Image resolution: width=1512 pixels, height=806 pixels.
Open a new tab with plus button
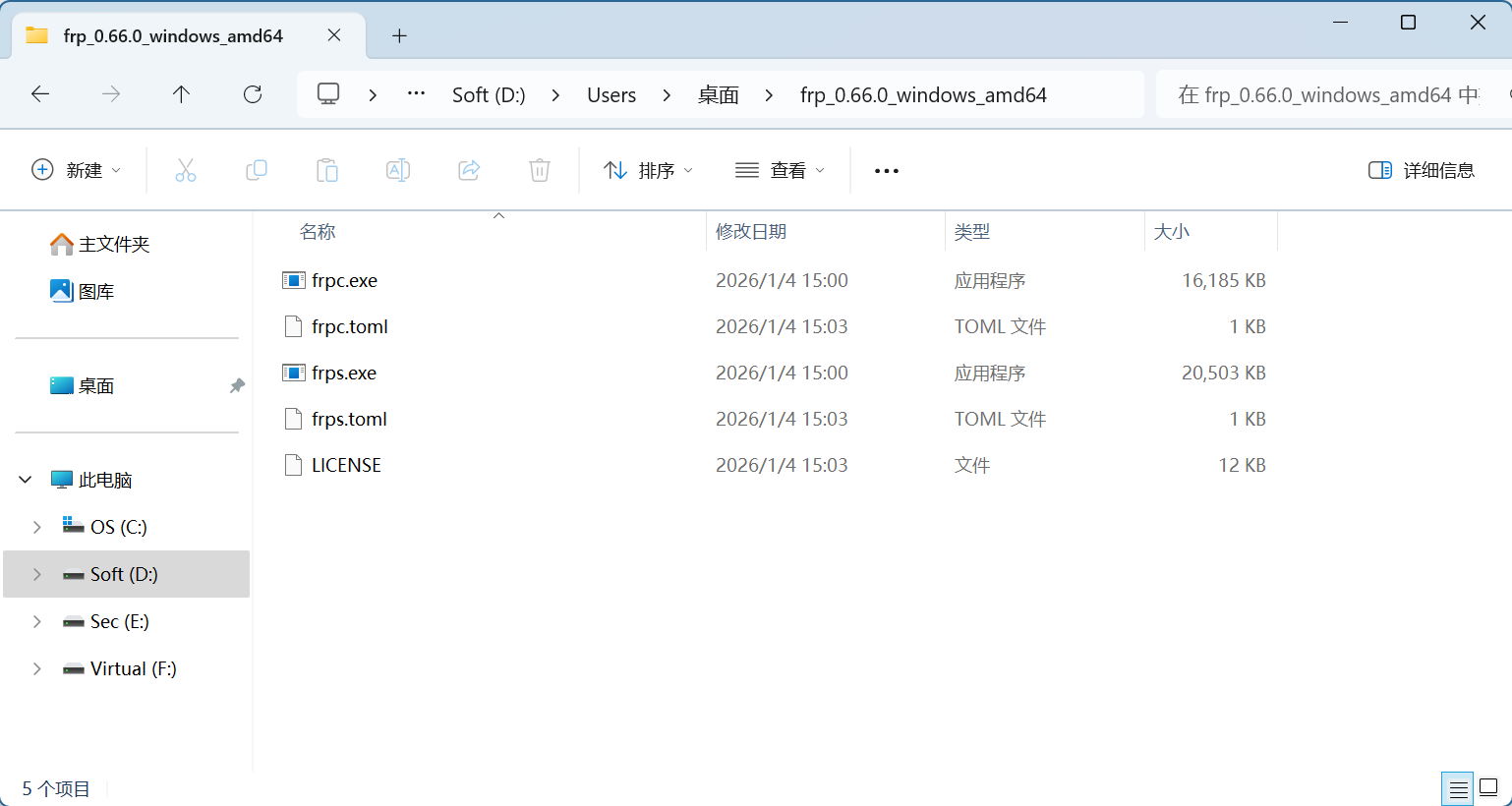(399, 36)
